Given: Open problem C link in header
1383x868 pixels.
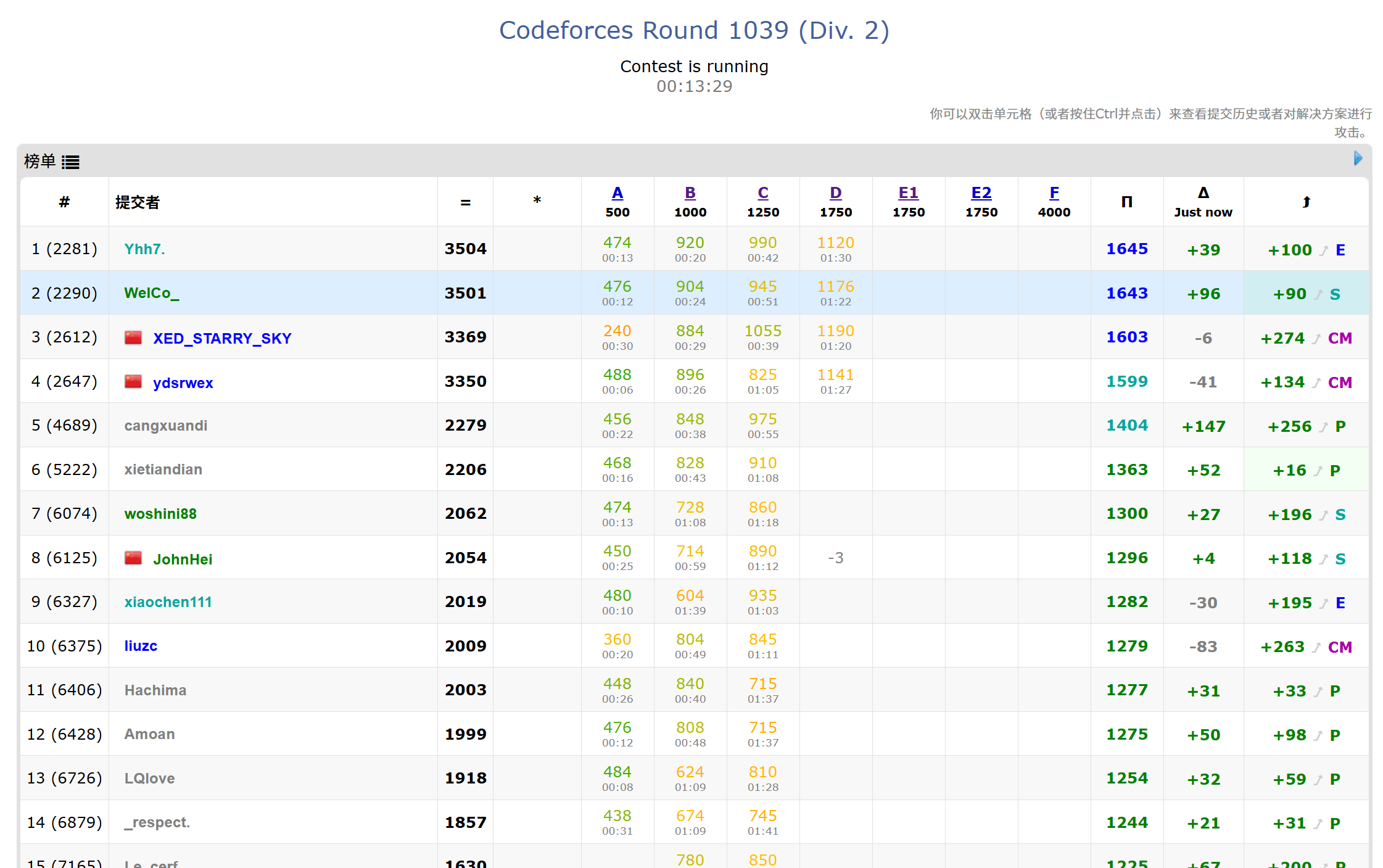Looking at the screenshot, I should point(762,193).
